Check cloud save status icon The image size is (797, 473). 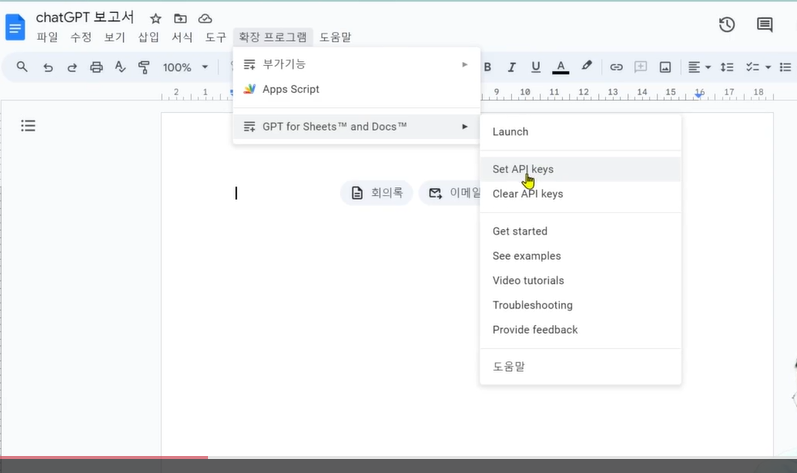[205, 19]
